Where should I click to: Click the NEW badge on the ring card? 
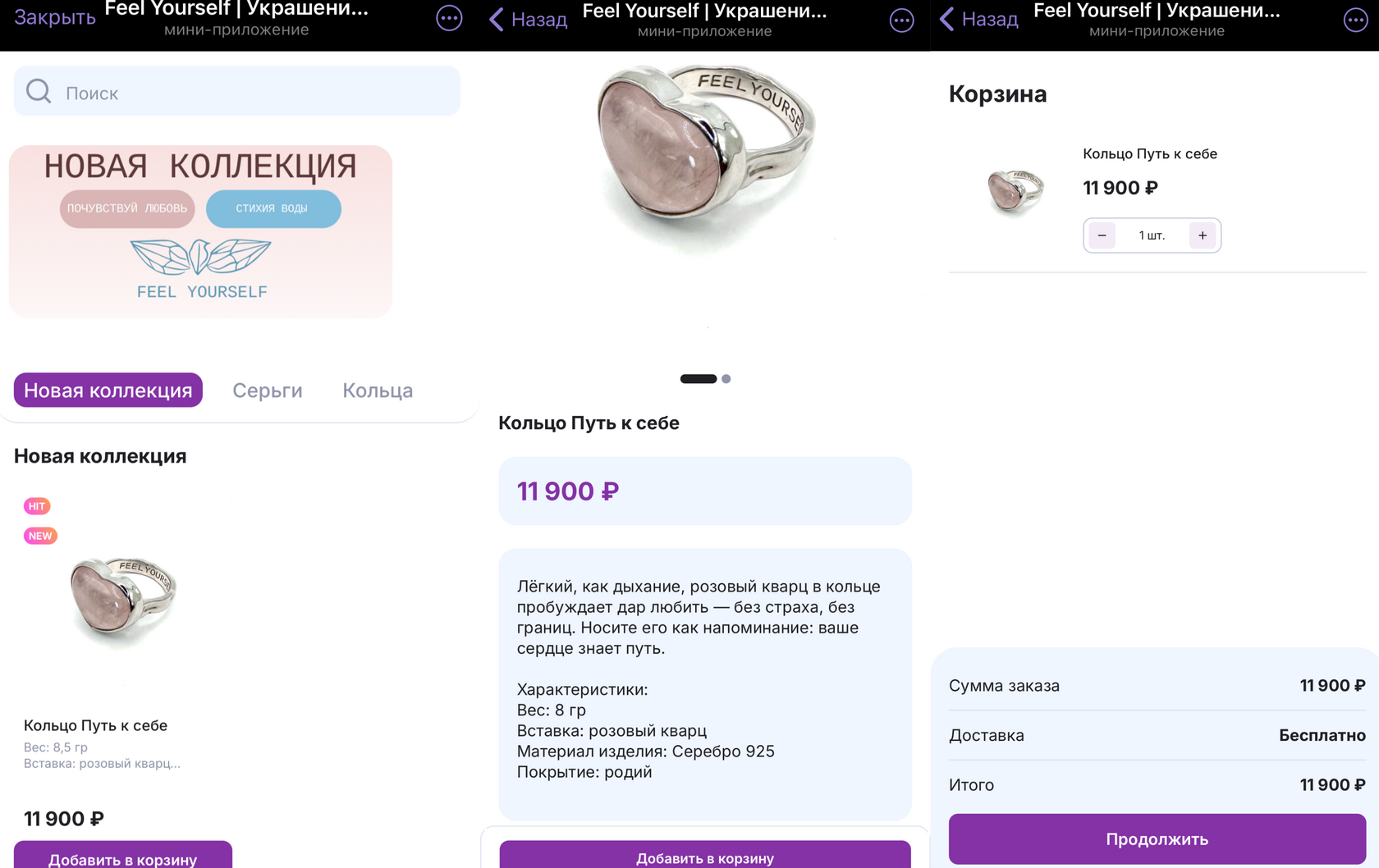click(40, 536)
